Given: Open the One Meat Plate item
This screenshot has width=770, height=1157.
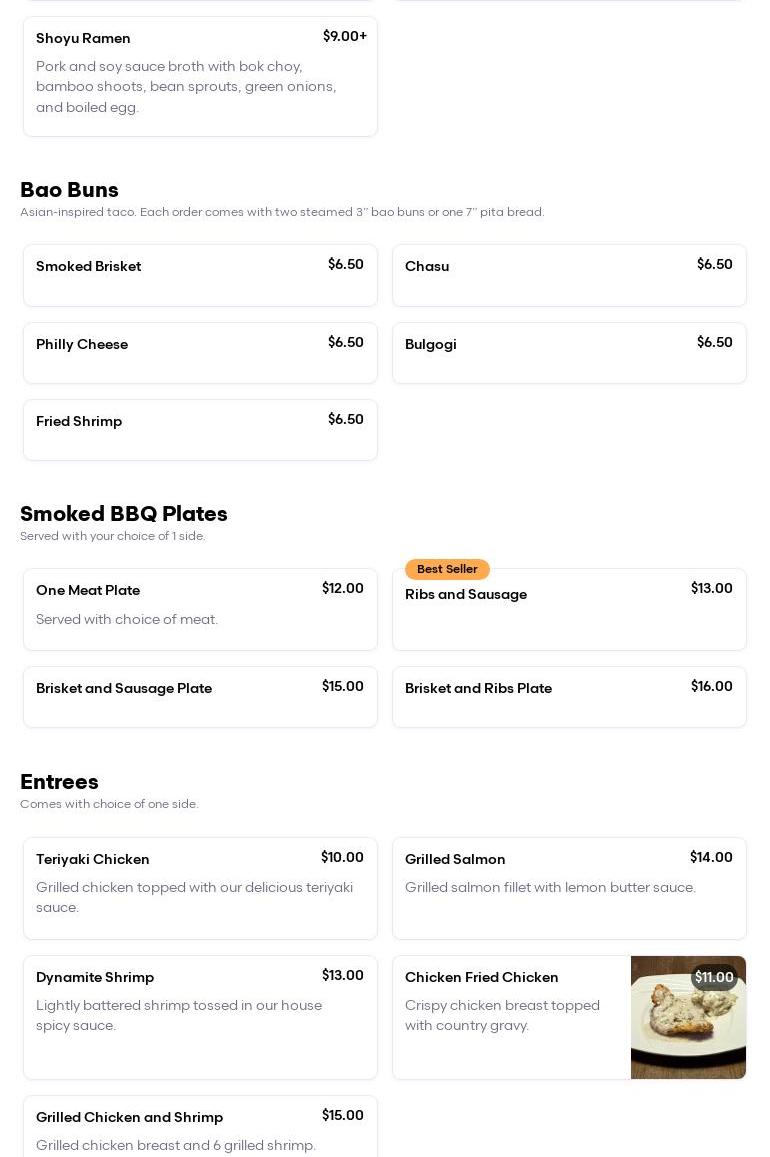Looking at the screenshot, I should click(x=200, y=608).
